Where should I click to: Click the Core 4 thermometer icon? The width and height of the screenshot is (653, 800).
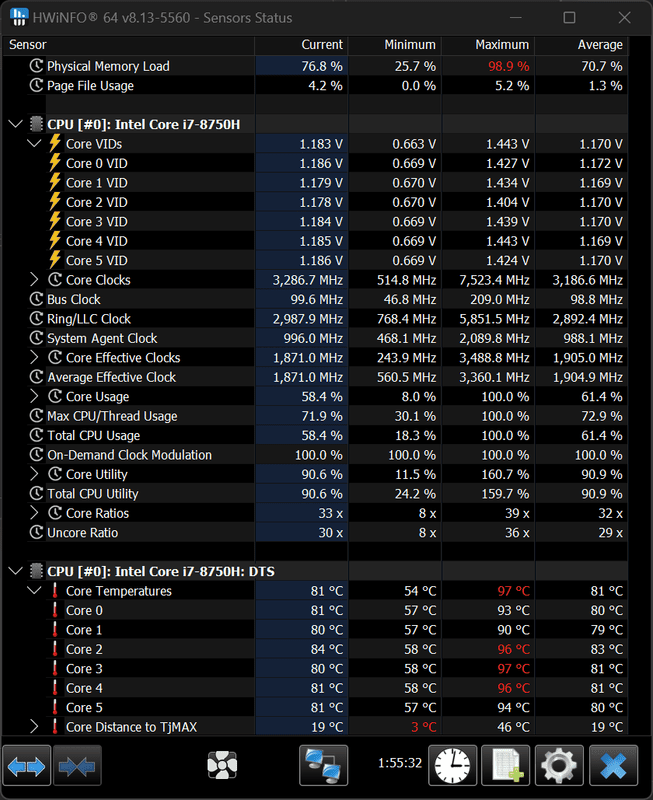tap(55, 688)
